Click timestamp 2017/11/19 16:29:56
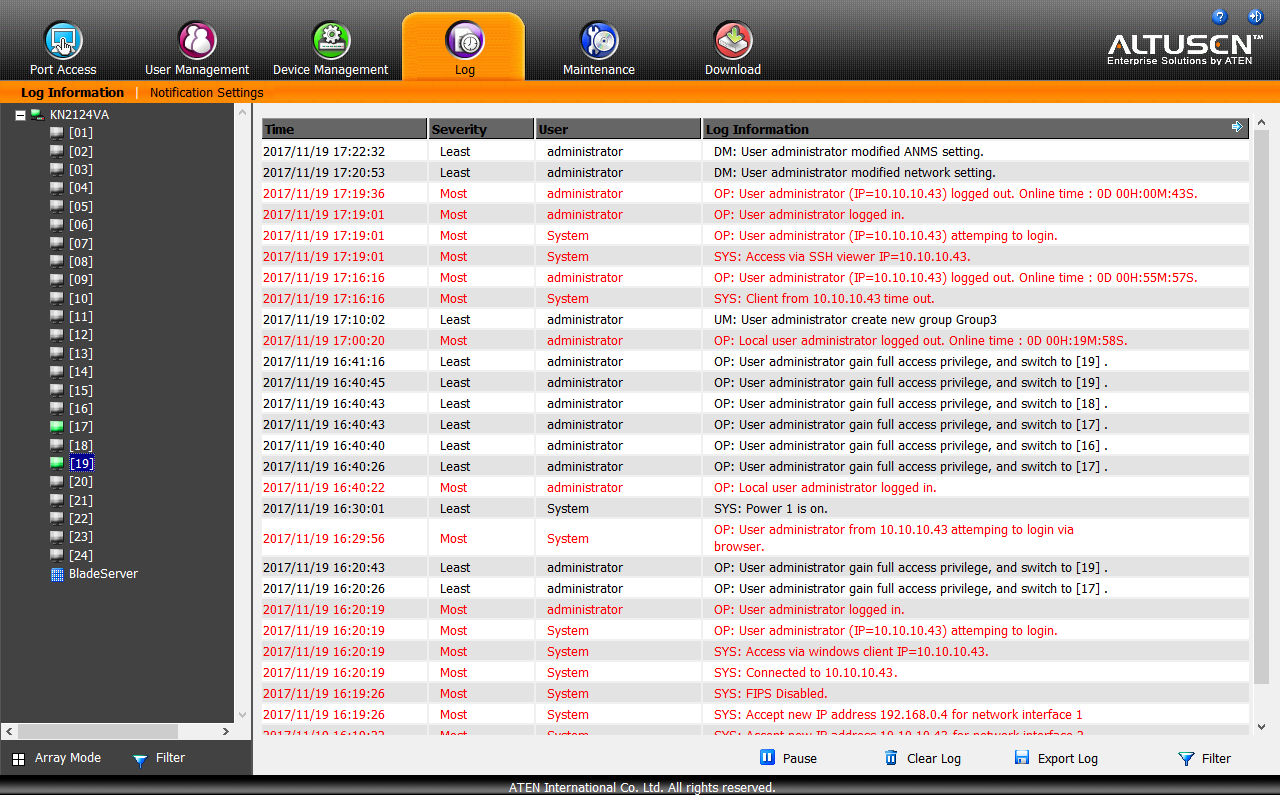Screen dimensions: 1280x800 coord(324,539)
